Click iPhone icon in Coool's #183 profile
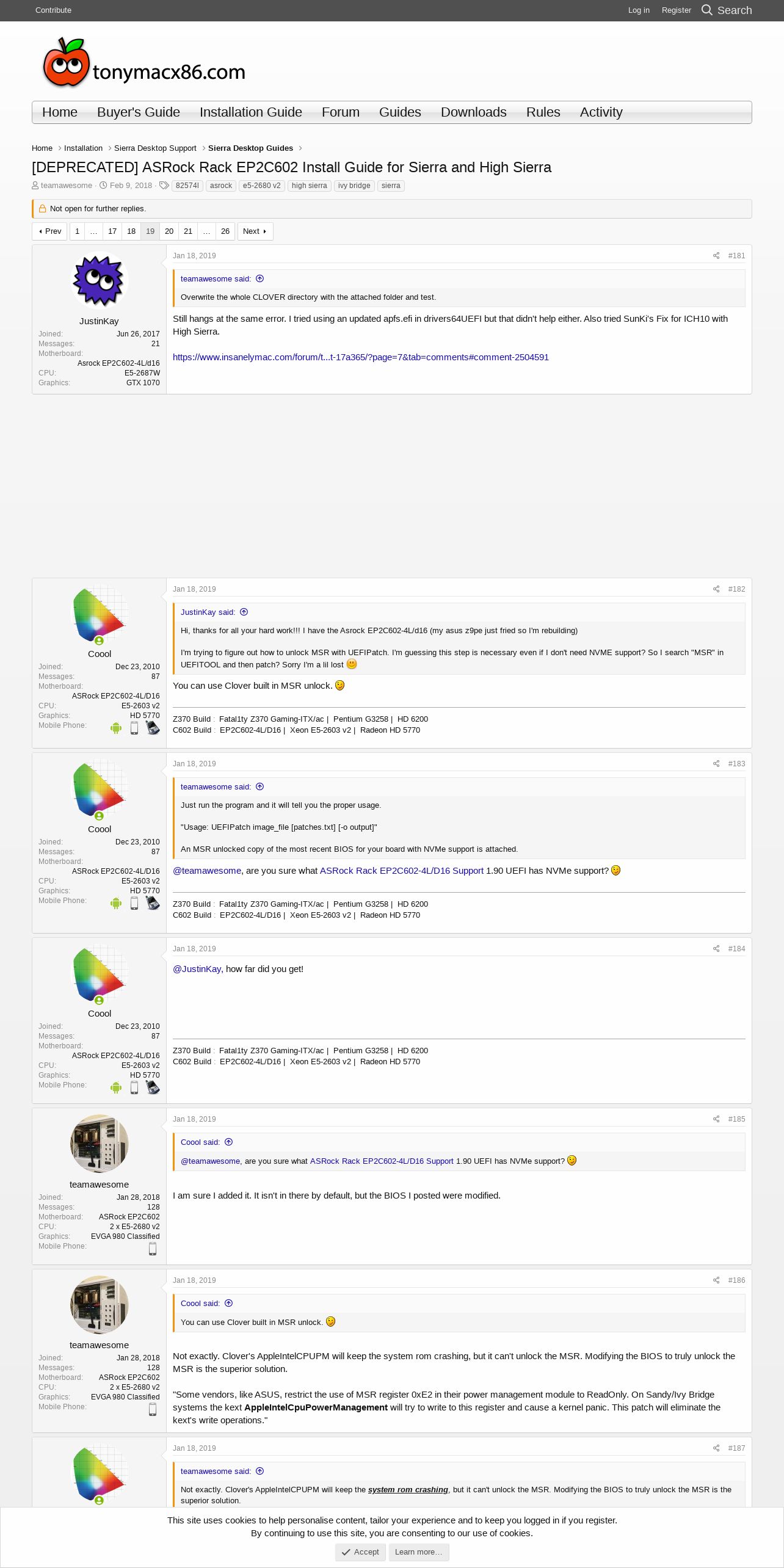784x1568 pixels. click(134, 903)
